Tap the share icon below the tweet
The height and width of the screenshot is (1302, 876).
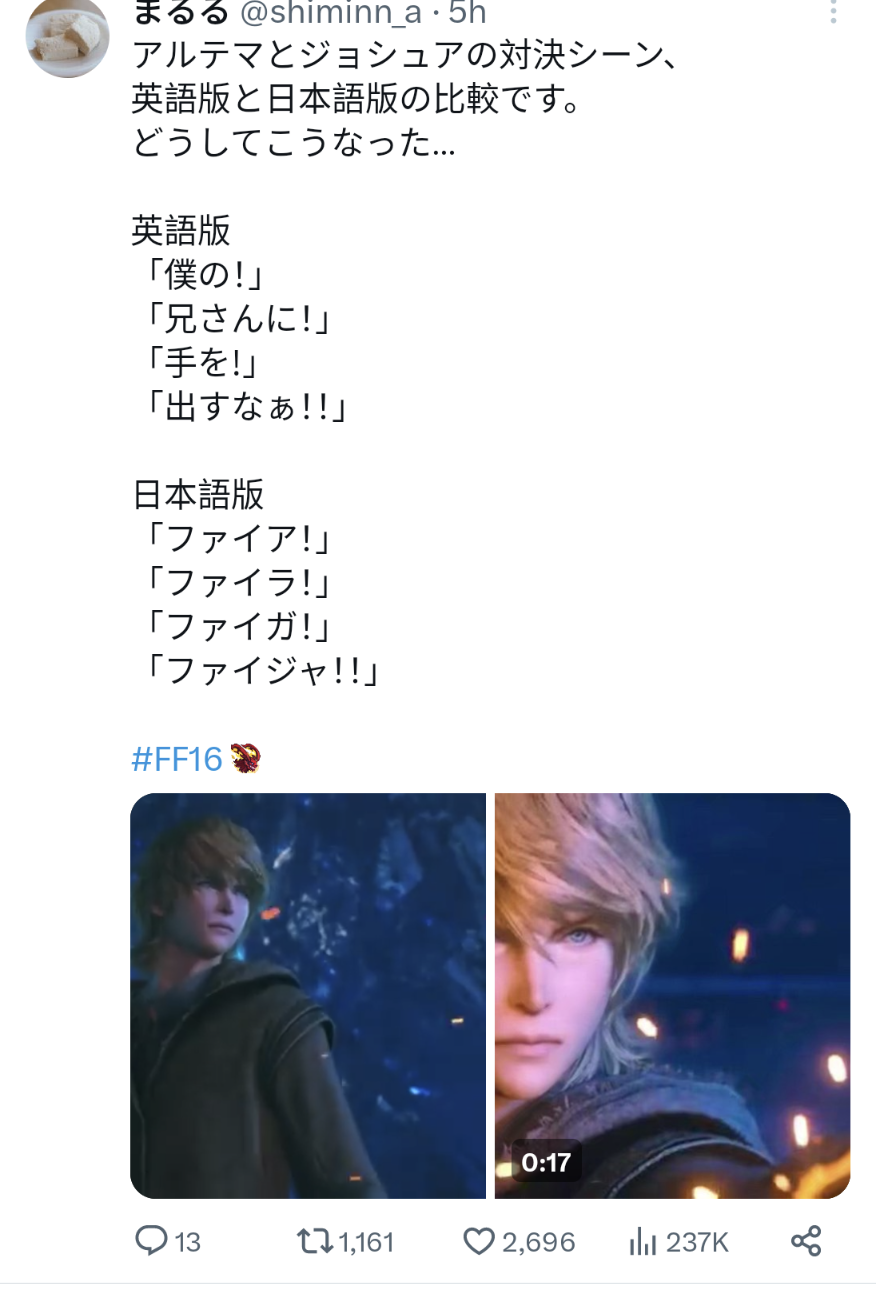805,1241
